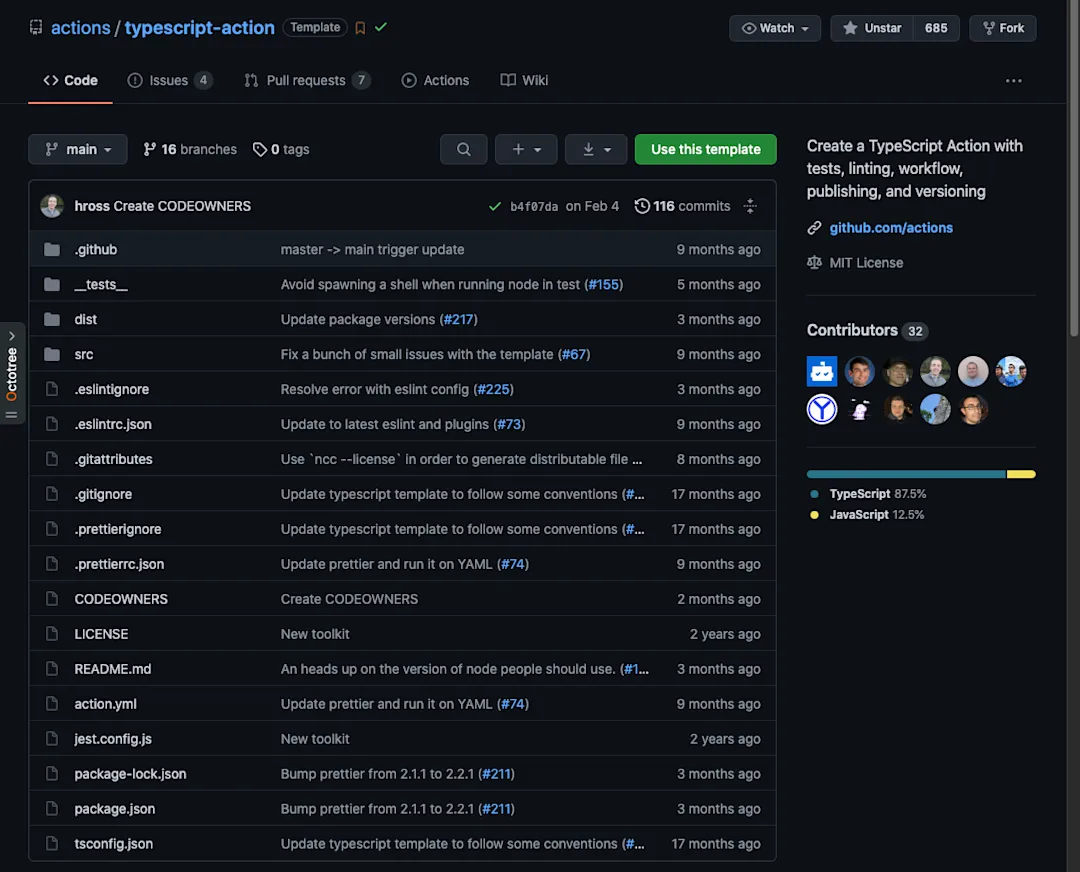Click the TypeScript section of the language bar
Screen dimensions: 1080x872
point(900,474)
